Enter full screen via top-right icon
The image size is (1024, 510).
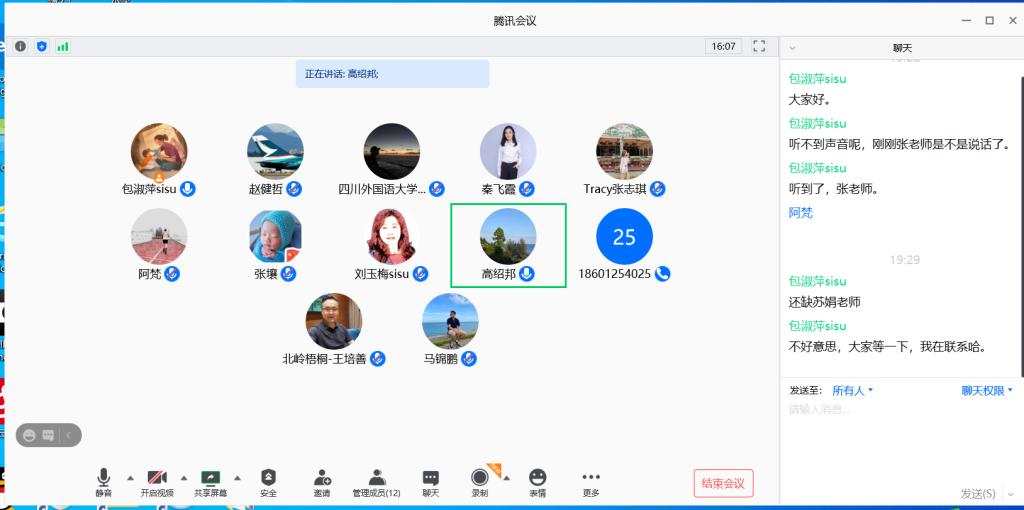coord(759,46)
